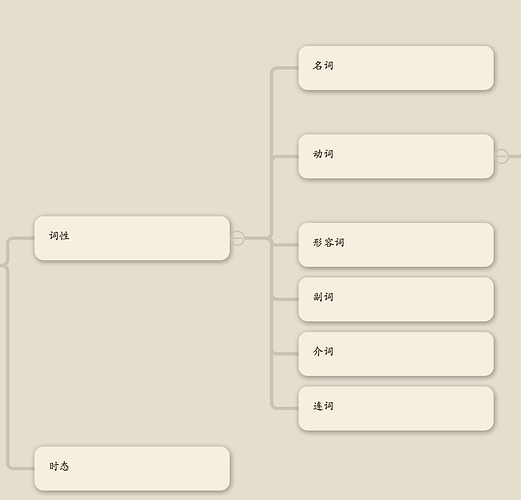Select the 时态 node
The height and width of the screenshot is (500, 521).
(x=132, y=468)
